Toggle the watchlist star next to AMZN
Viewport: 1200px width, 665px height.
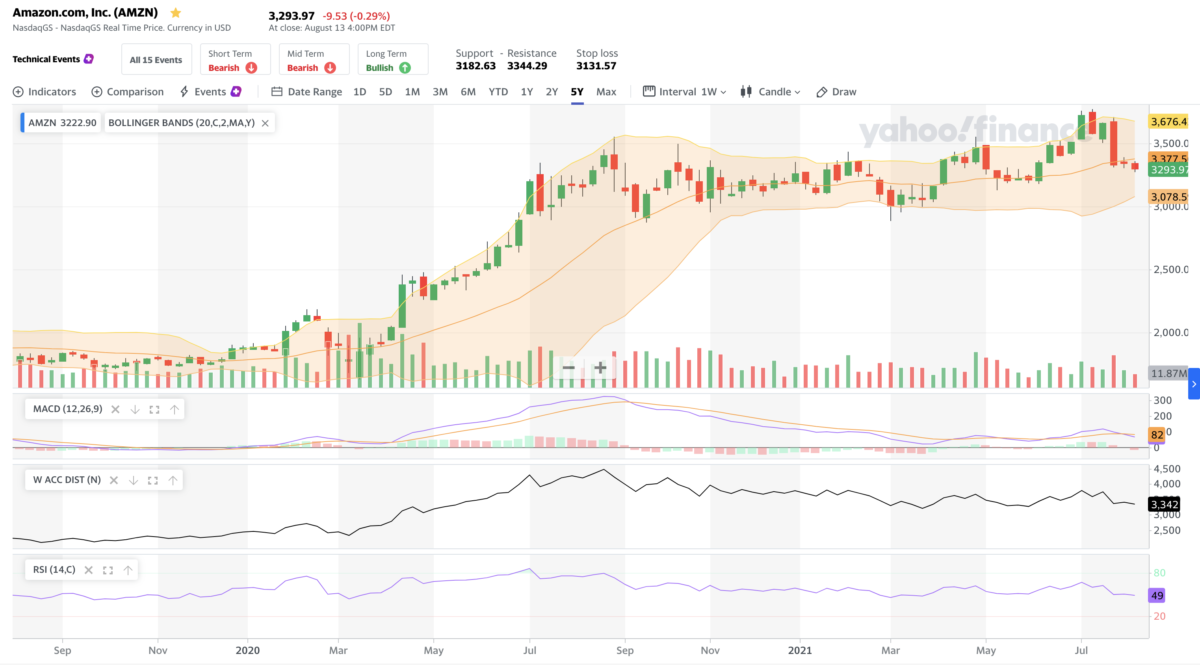click(176, 13)
